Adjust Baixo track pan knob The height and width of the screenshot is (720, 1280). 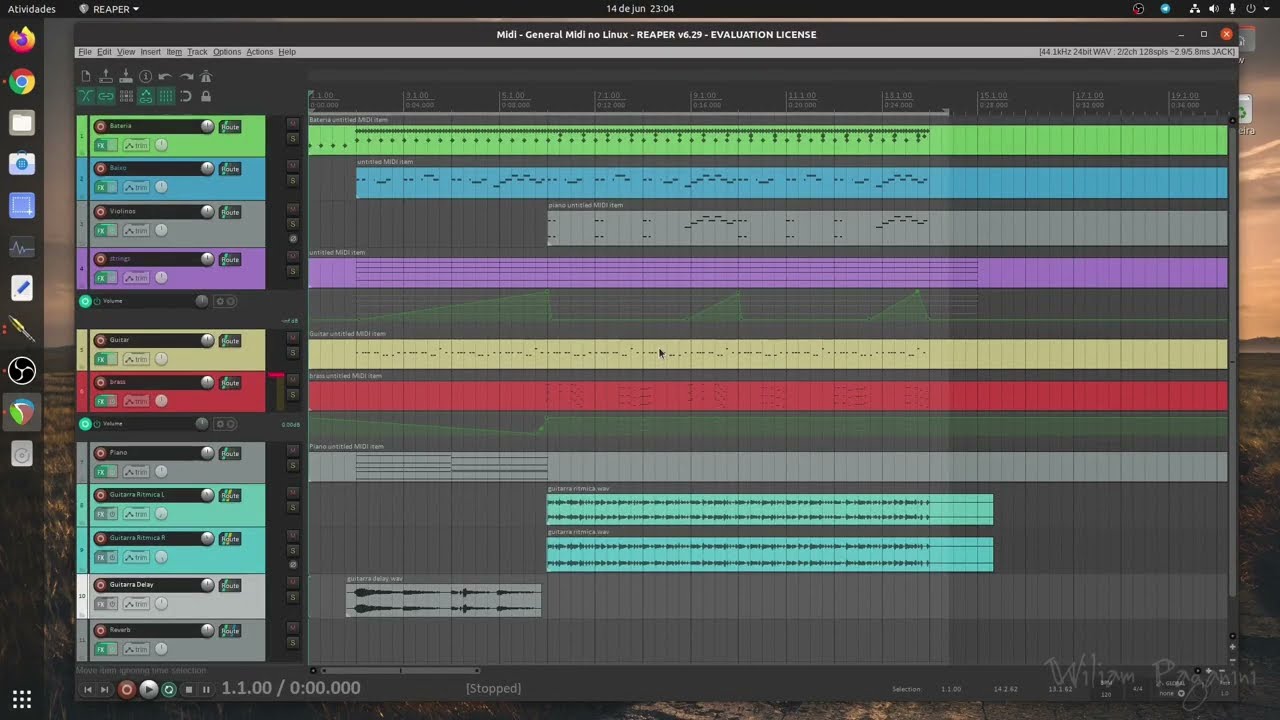[161, 187]
